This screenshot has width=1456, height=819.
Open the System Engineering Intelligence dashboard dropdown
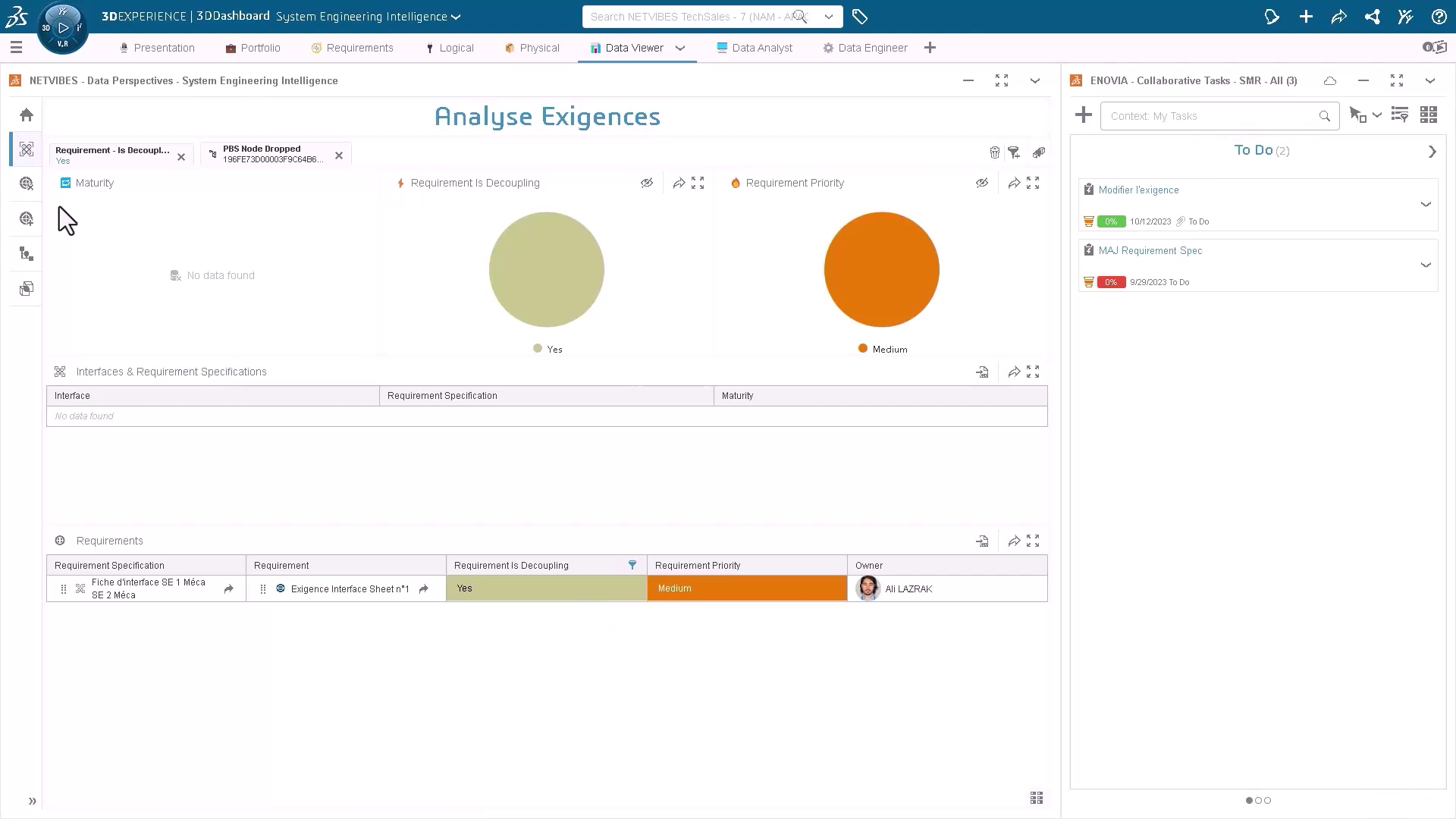456,17
